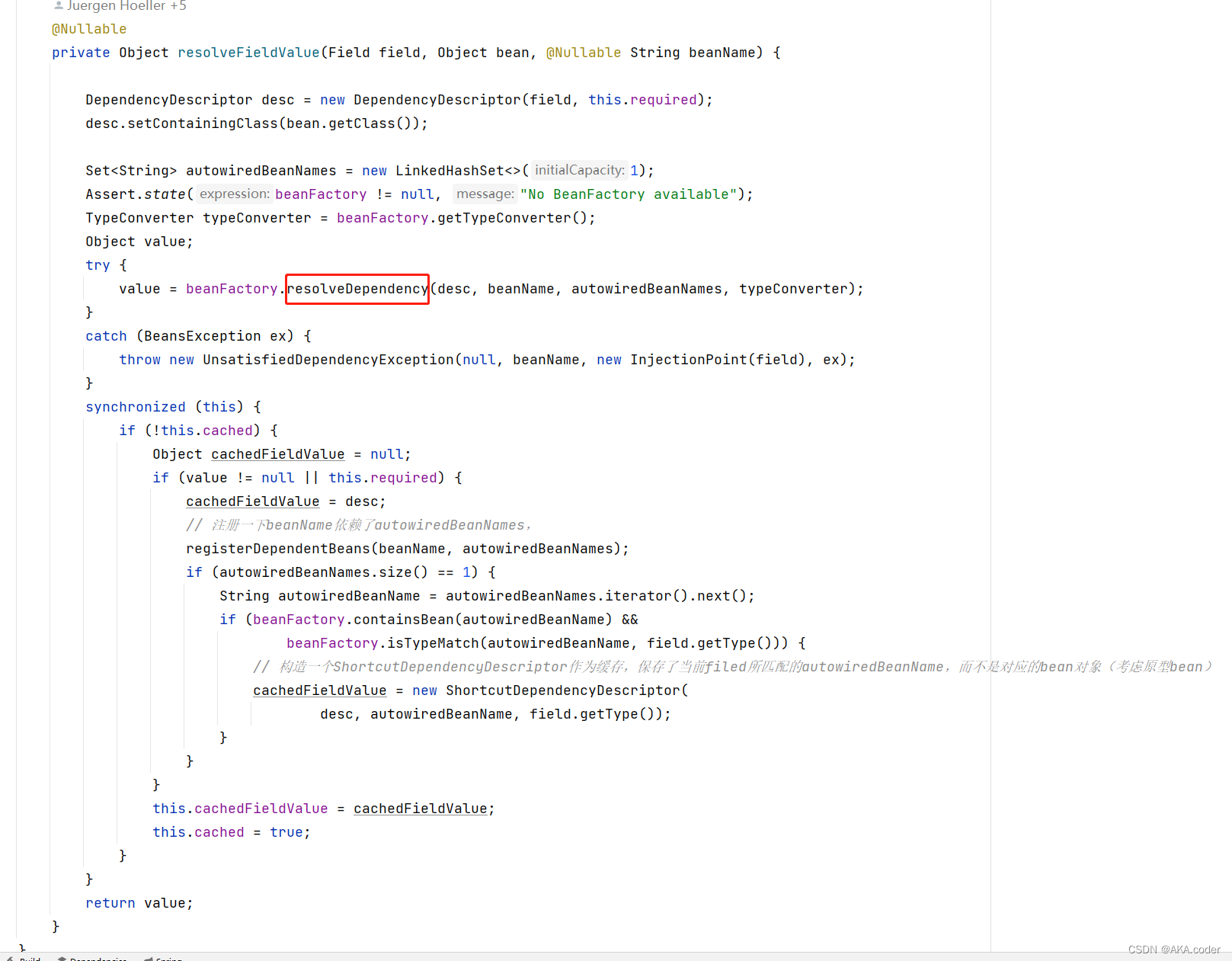The image size is (1232, 961).
Task: Click 'true' in this.cached = true
Action: pos(286,832)
